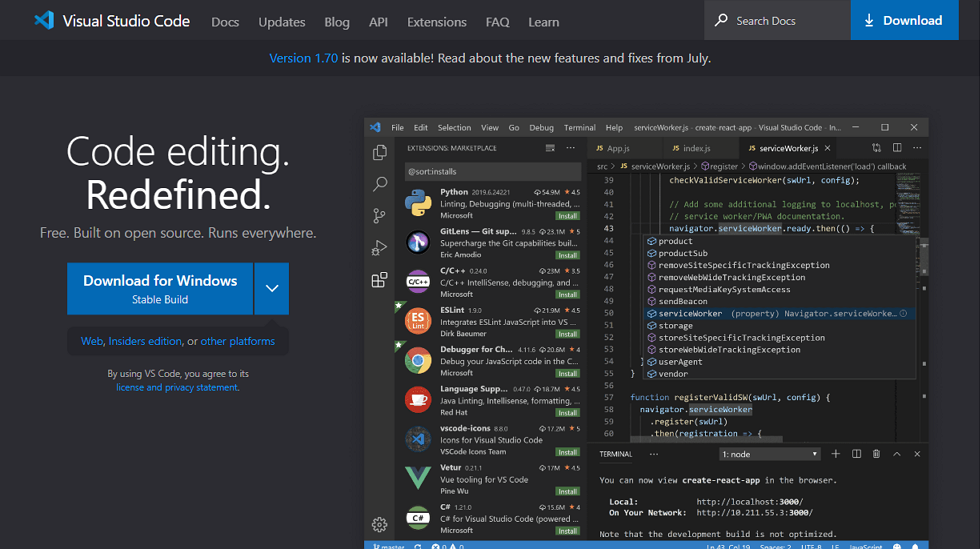Expand the download options chevron dropdown
The image size is (980, 549).
point(272,288)
